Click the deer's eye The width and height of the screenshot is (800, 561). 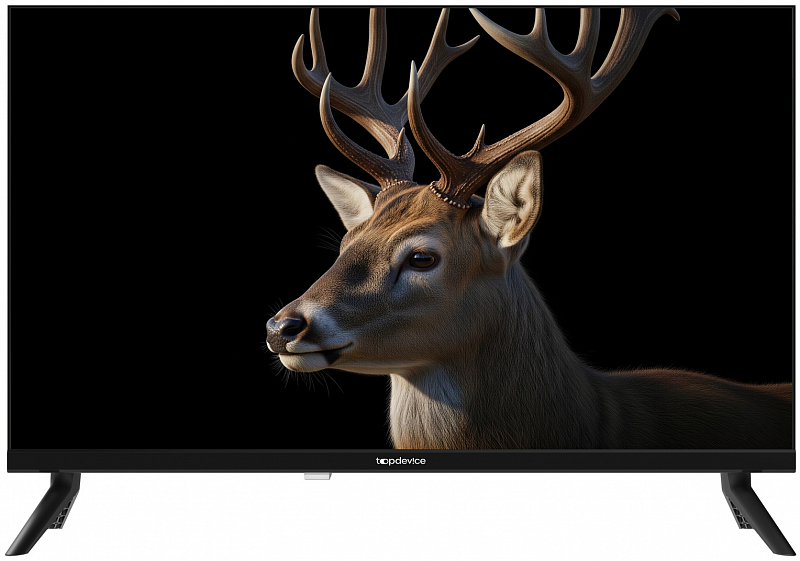click(x=422, y=260)
